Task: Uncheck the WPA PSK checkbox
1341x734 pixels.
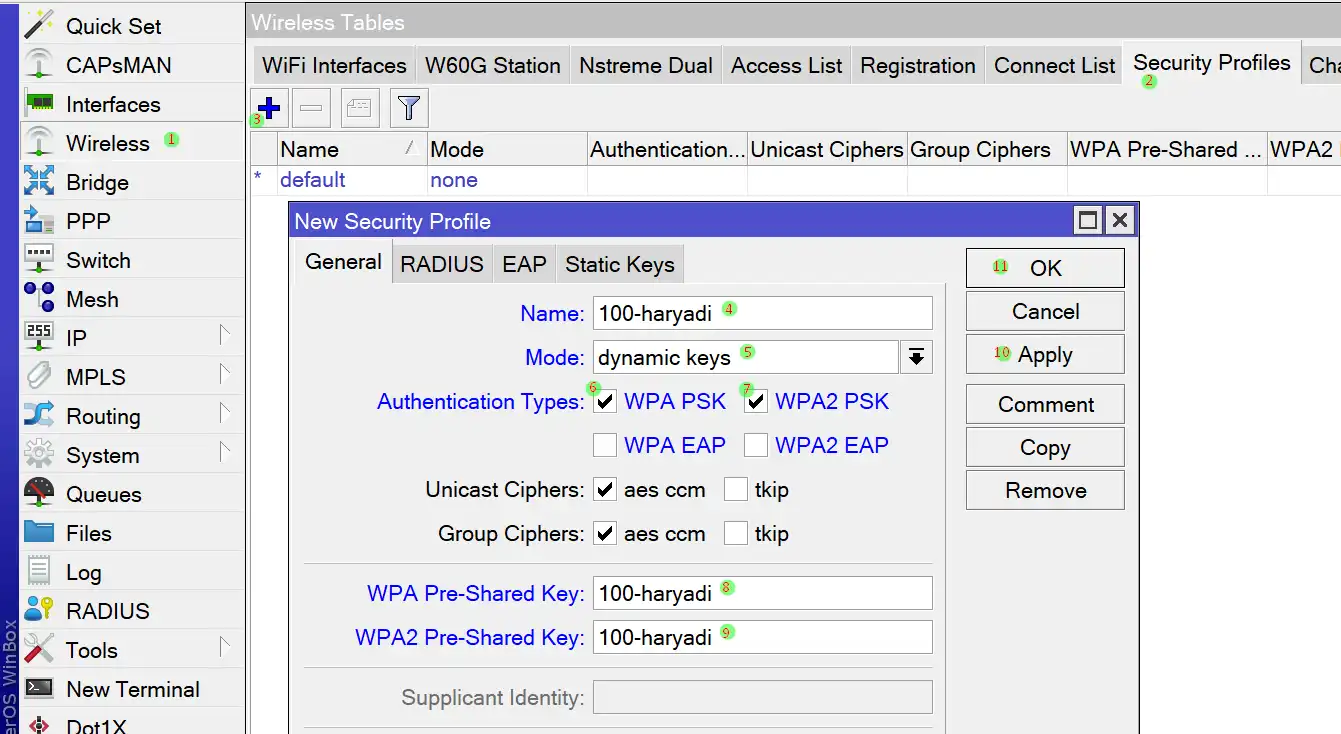Action: pyautogui.click(x=605, y=402)
